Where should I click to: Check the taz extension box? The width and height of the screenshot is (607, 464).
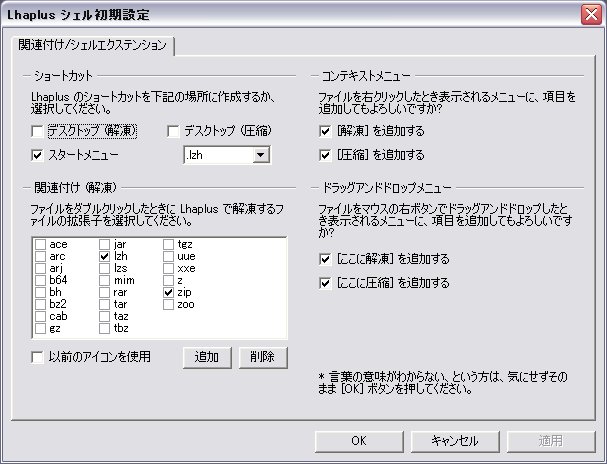point(104,316)
